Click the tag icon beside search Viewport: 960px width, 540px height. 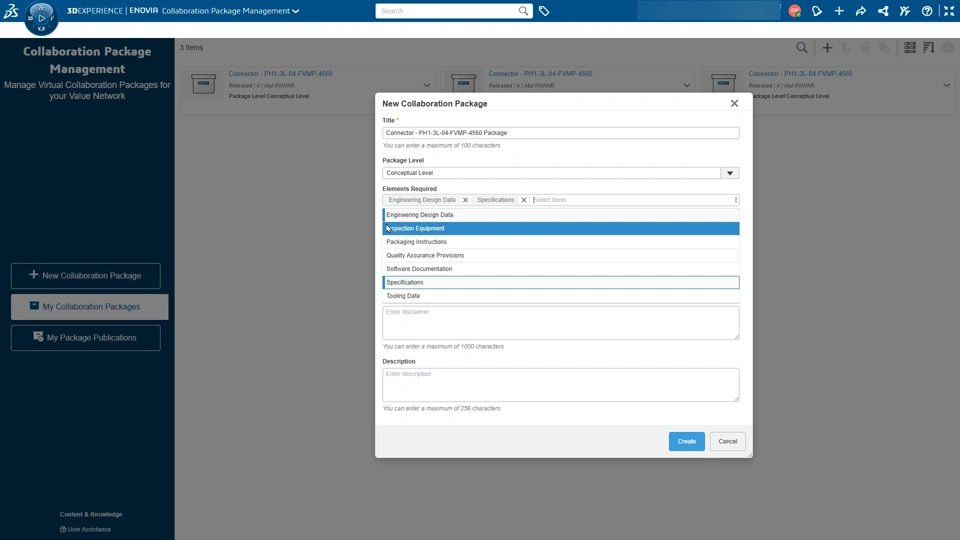(x=544, y=11)
